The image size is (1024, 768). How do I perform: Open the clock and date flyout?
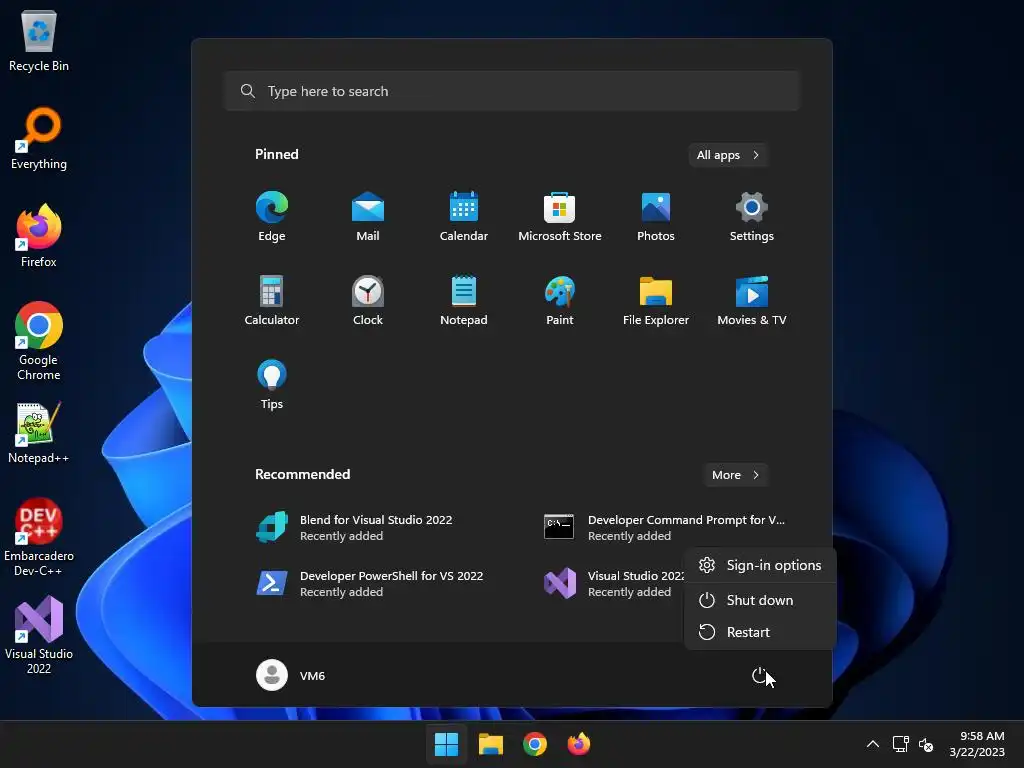click(x=977, y=744)
